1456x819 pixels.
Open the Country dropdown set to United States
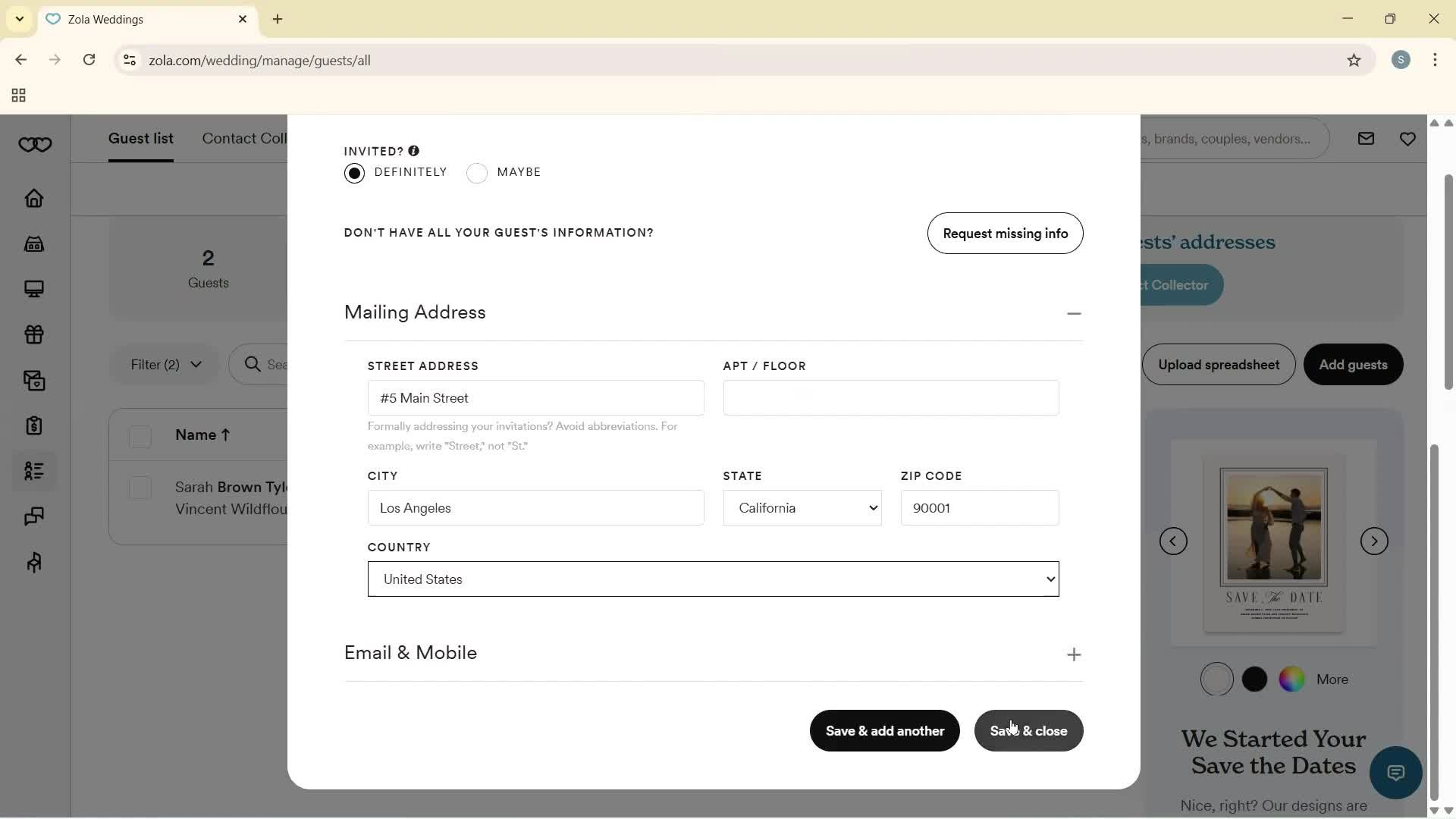[x=713, y=579]
